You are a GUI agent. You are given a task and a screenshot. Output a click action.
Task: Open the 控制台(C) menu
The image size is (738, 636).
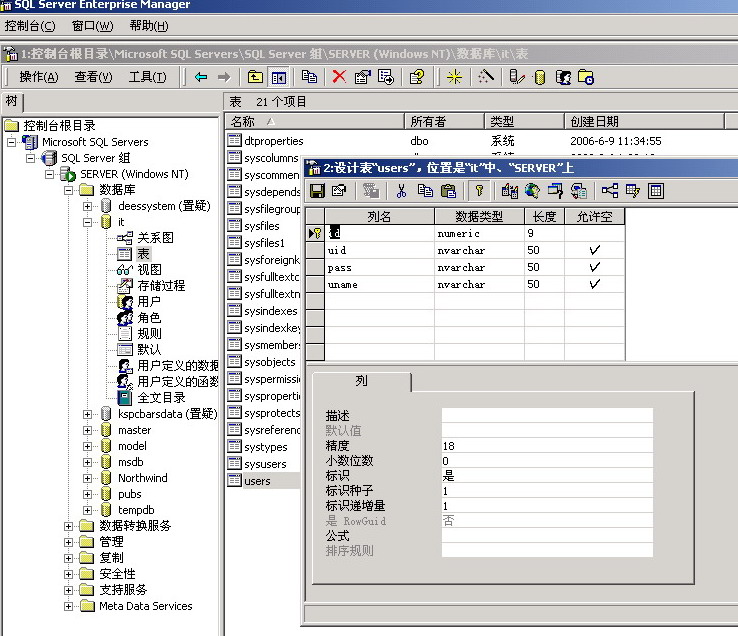tap(30, 25)
